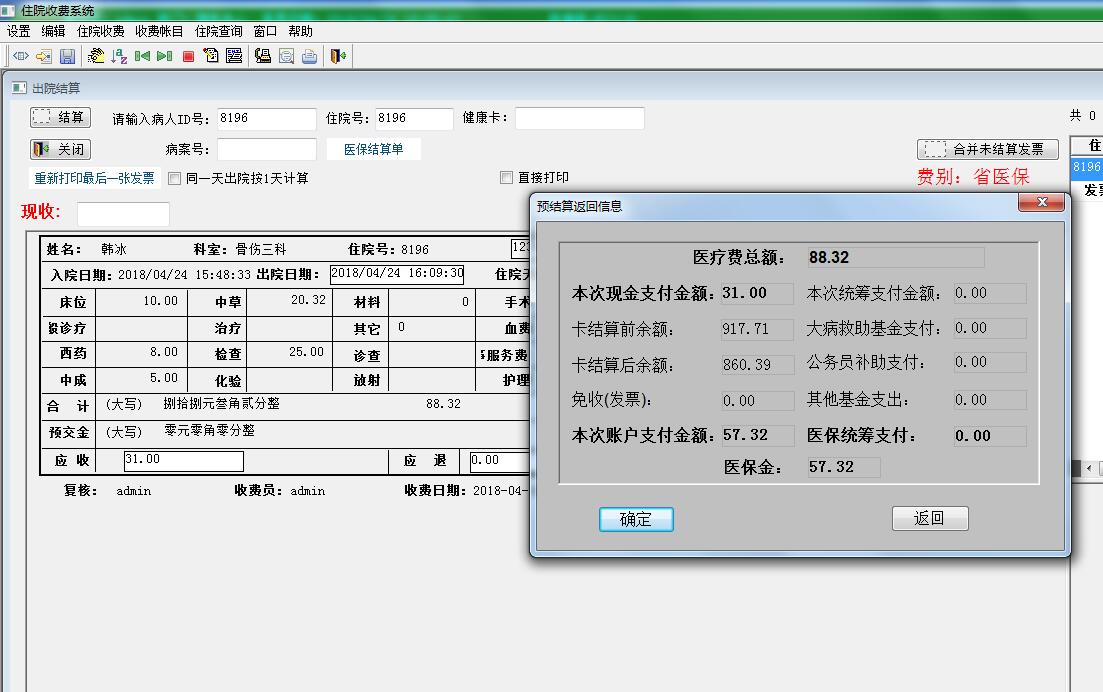This screenshot has width=1103, height=692.
Task: Click 公务员补助支付 0.00 field
Action: coord(990,362)
